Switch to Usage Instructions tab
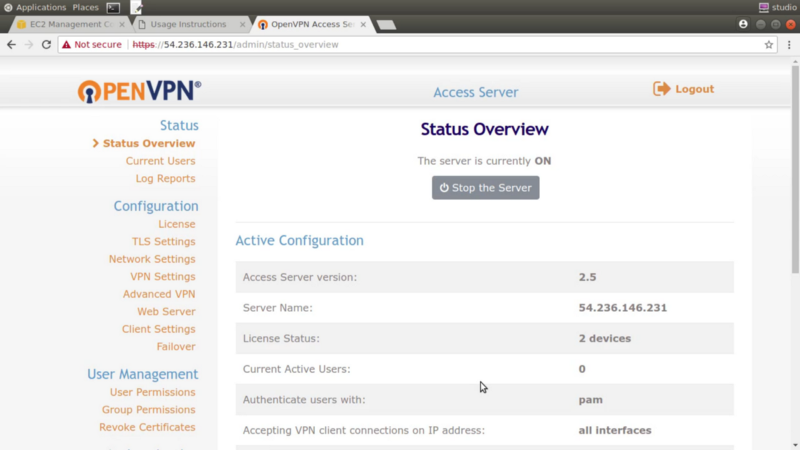The width and height of the screenshot is (800, 450). coord(191,24)
